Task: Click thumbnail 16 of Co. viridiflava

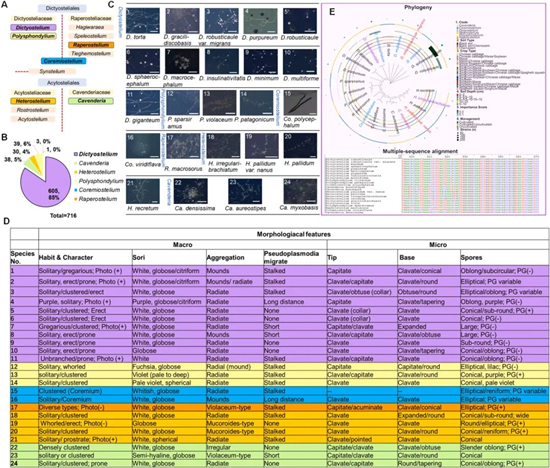Action: click(143, 146)
